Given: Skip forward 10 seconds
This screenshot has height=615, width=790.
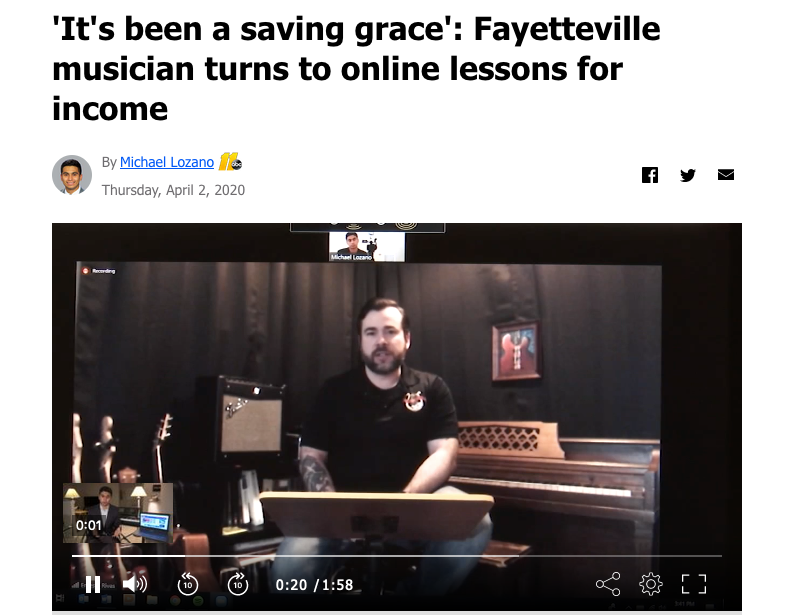Looking at the screenshot, I should (x=238, y=584).
